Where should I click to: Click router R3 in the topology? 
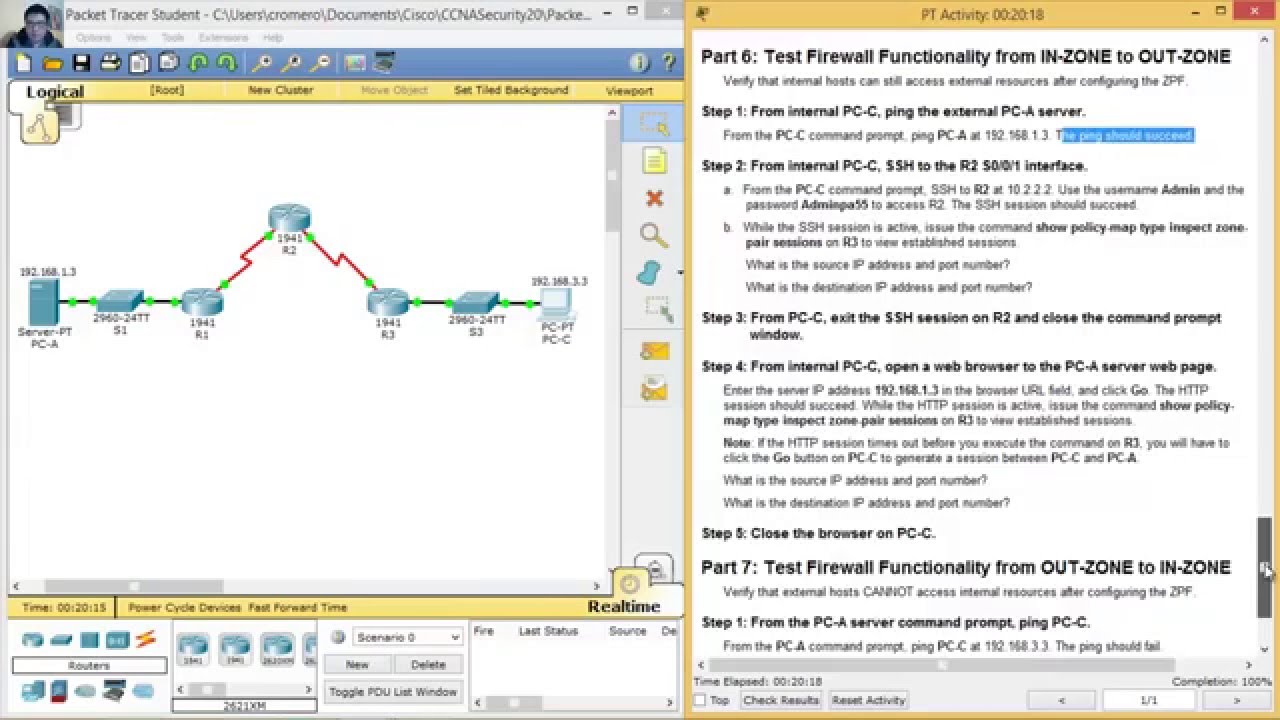[388, 303]
